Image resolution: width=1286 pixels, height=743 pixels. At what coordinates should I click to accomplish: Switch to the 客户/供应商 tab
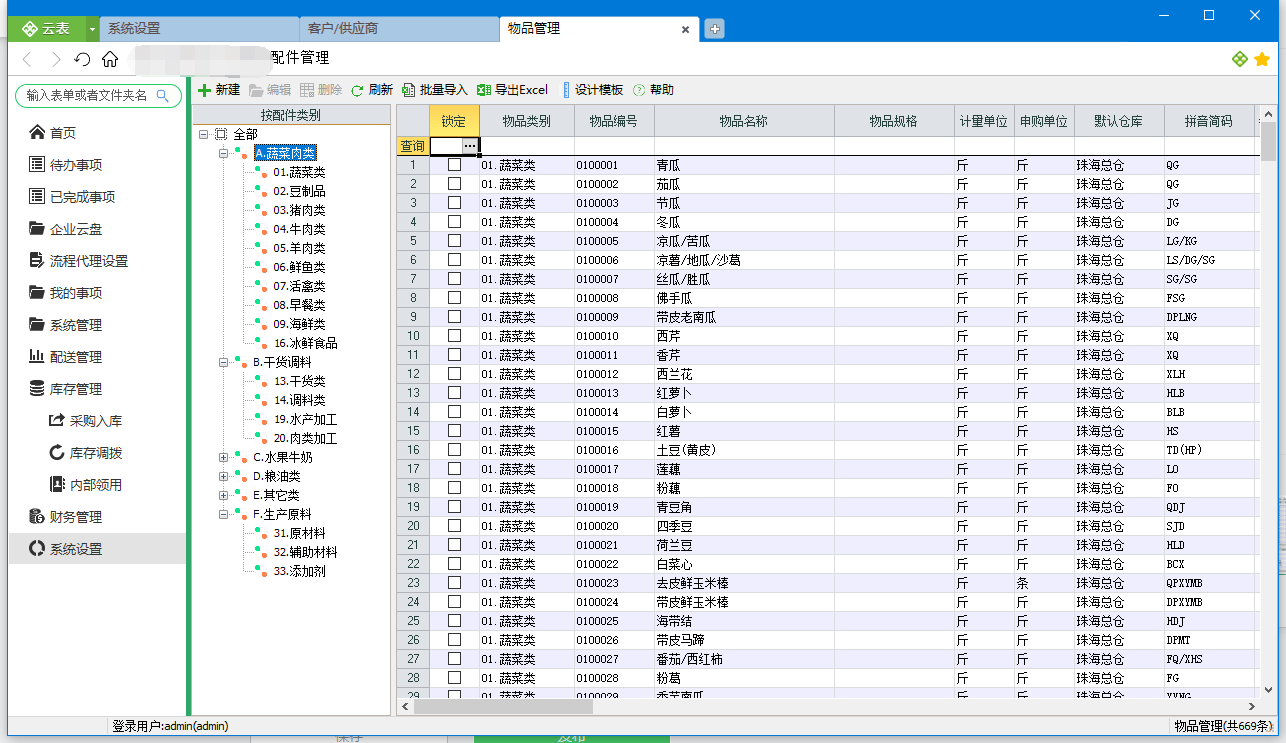point(398,29)
